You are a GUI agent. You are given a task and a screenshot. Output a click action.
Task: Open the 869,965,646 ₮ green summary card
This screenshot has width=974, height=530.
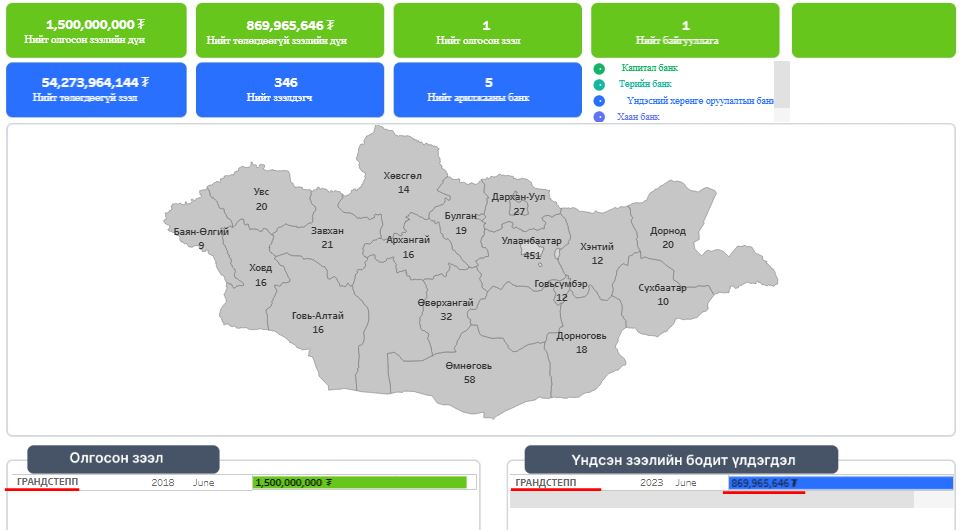290,30
